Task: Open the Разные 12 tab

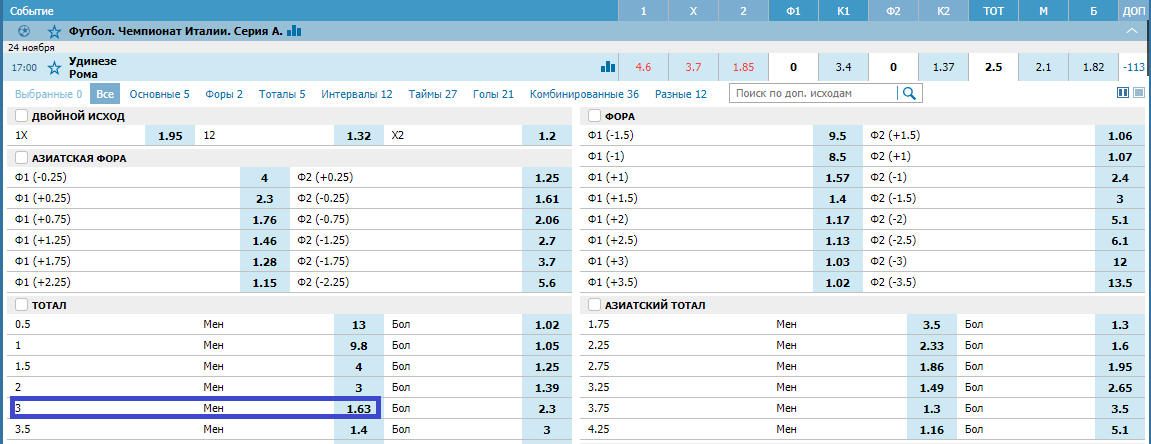Action: (x=680, y=94)
